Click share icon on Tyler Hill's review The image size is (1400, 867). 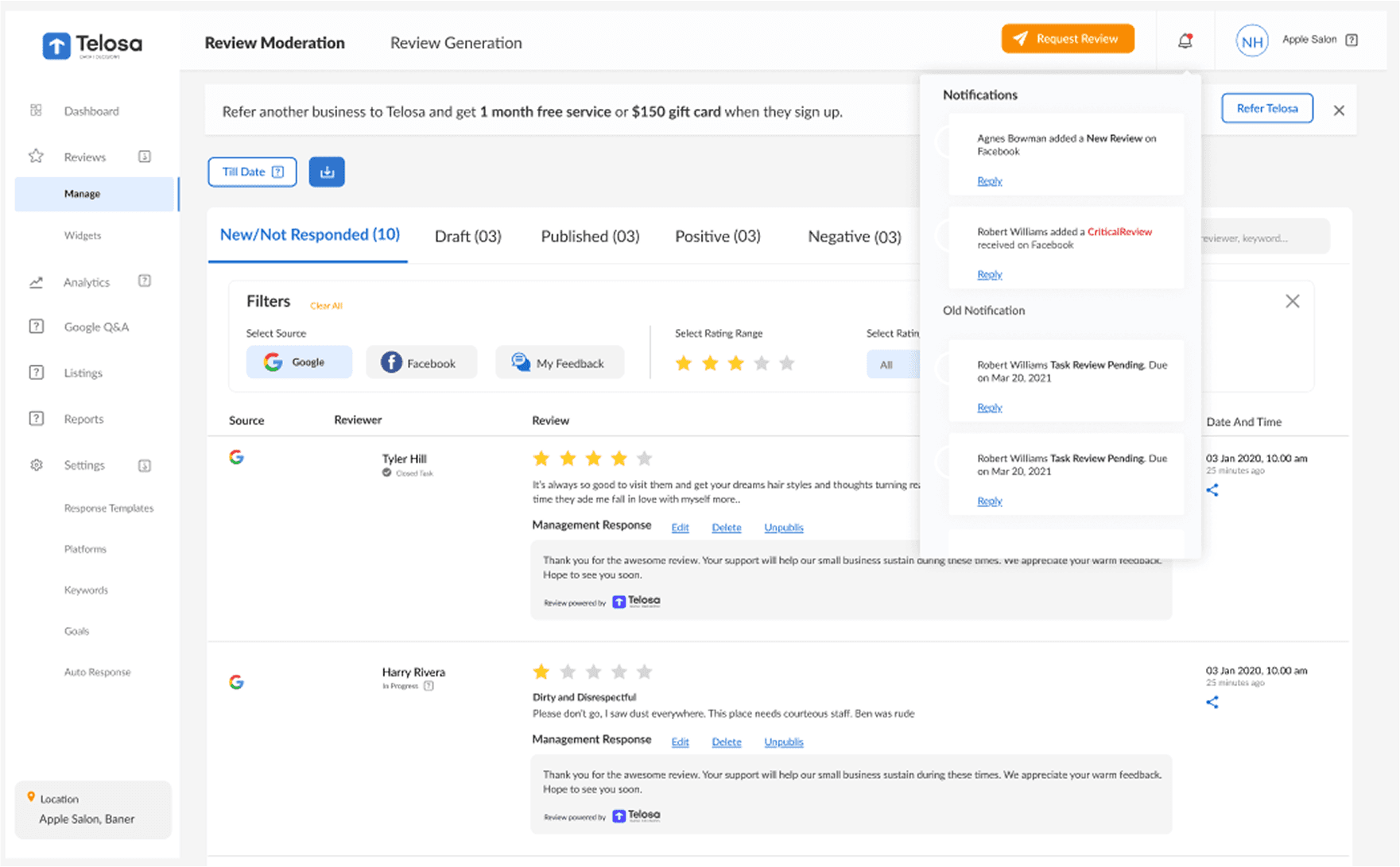click(x=1212, y=490)
